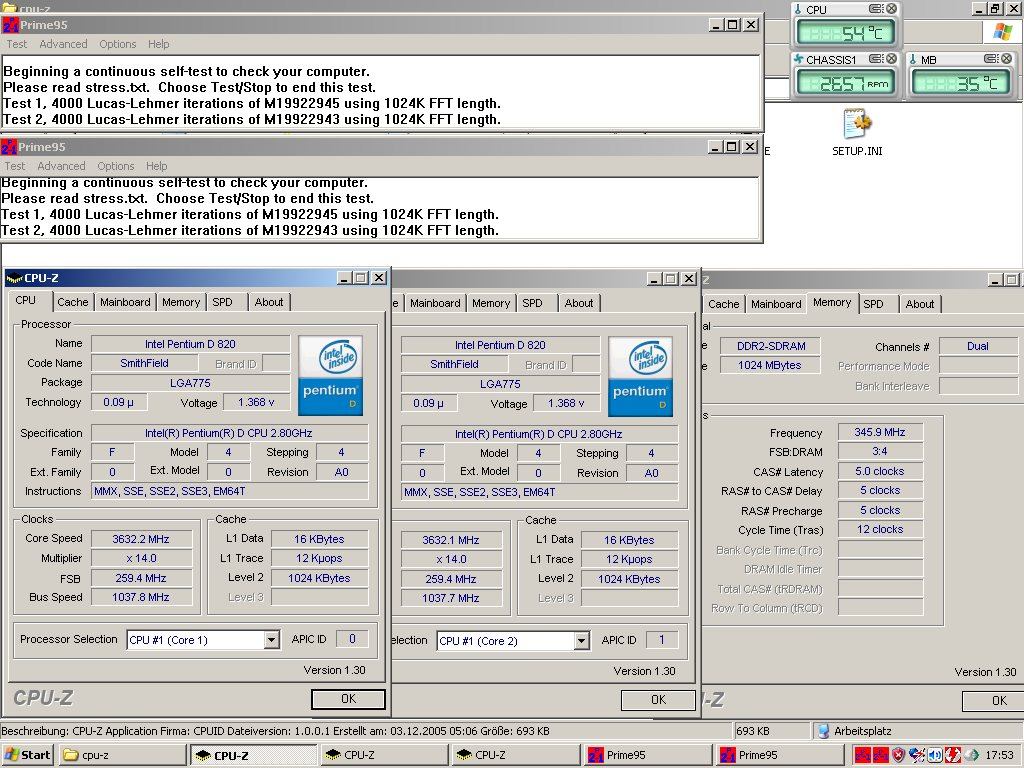This screenshot has width=1024, height=768.
Task: Switch to the Memory tab in the Core 1 CPU-Z window
Action: (x=181, y=302)
